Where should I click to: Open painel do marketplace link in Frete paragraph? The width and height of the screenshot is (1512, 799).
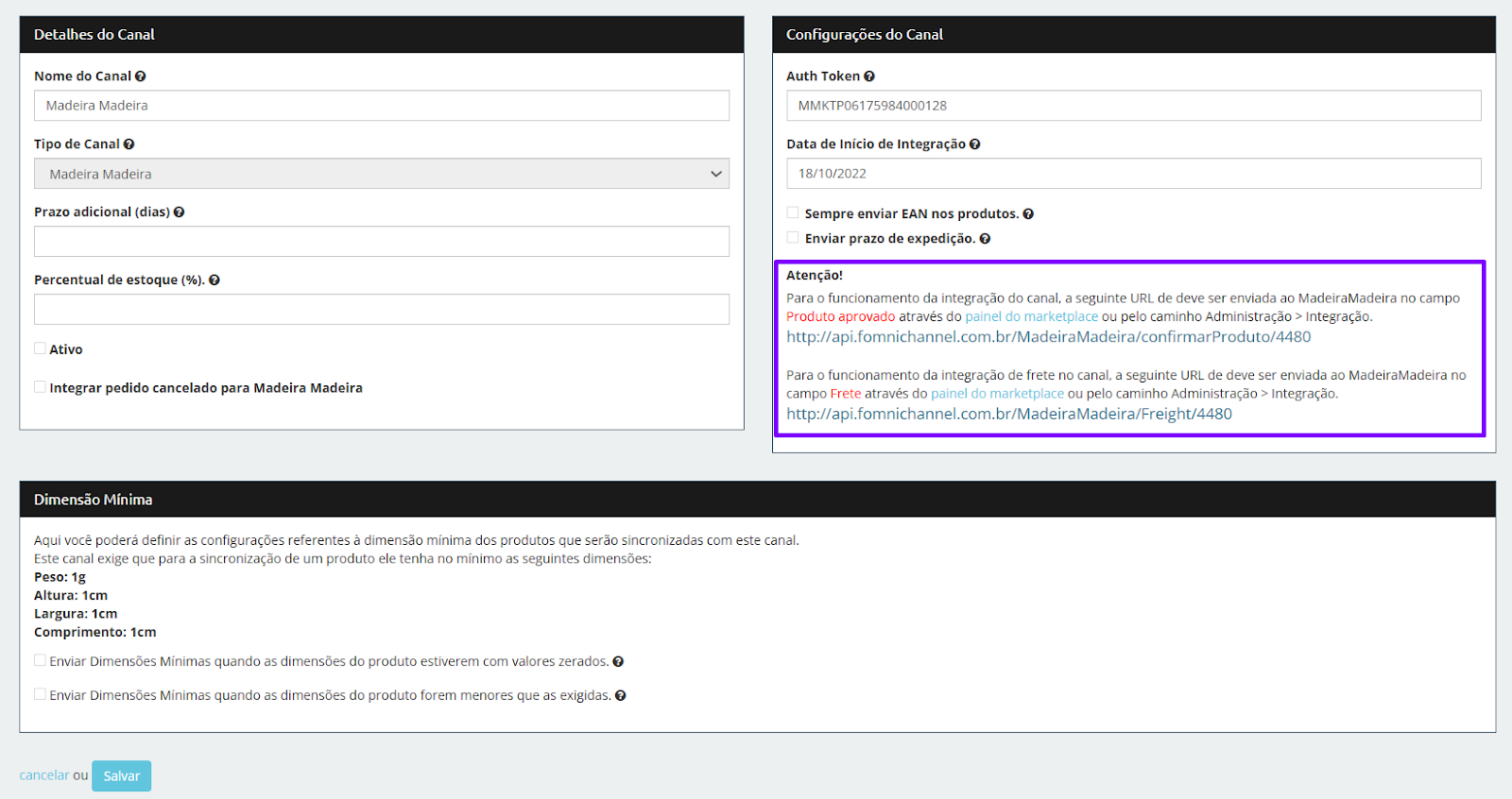998,394
